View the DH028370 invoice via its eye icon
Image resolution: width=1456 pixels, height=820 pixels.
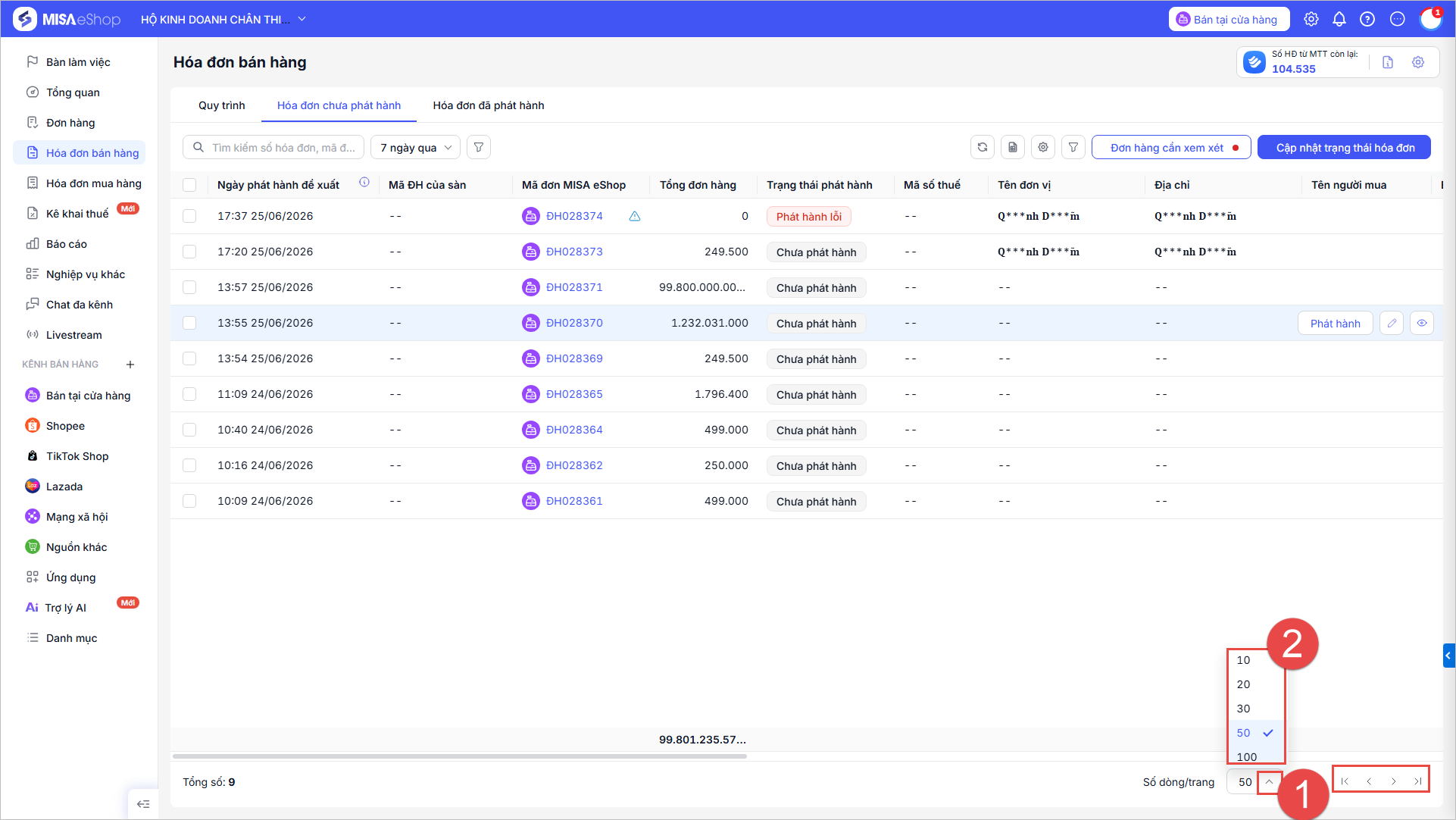[x=1422, y=324]
